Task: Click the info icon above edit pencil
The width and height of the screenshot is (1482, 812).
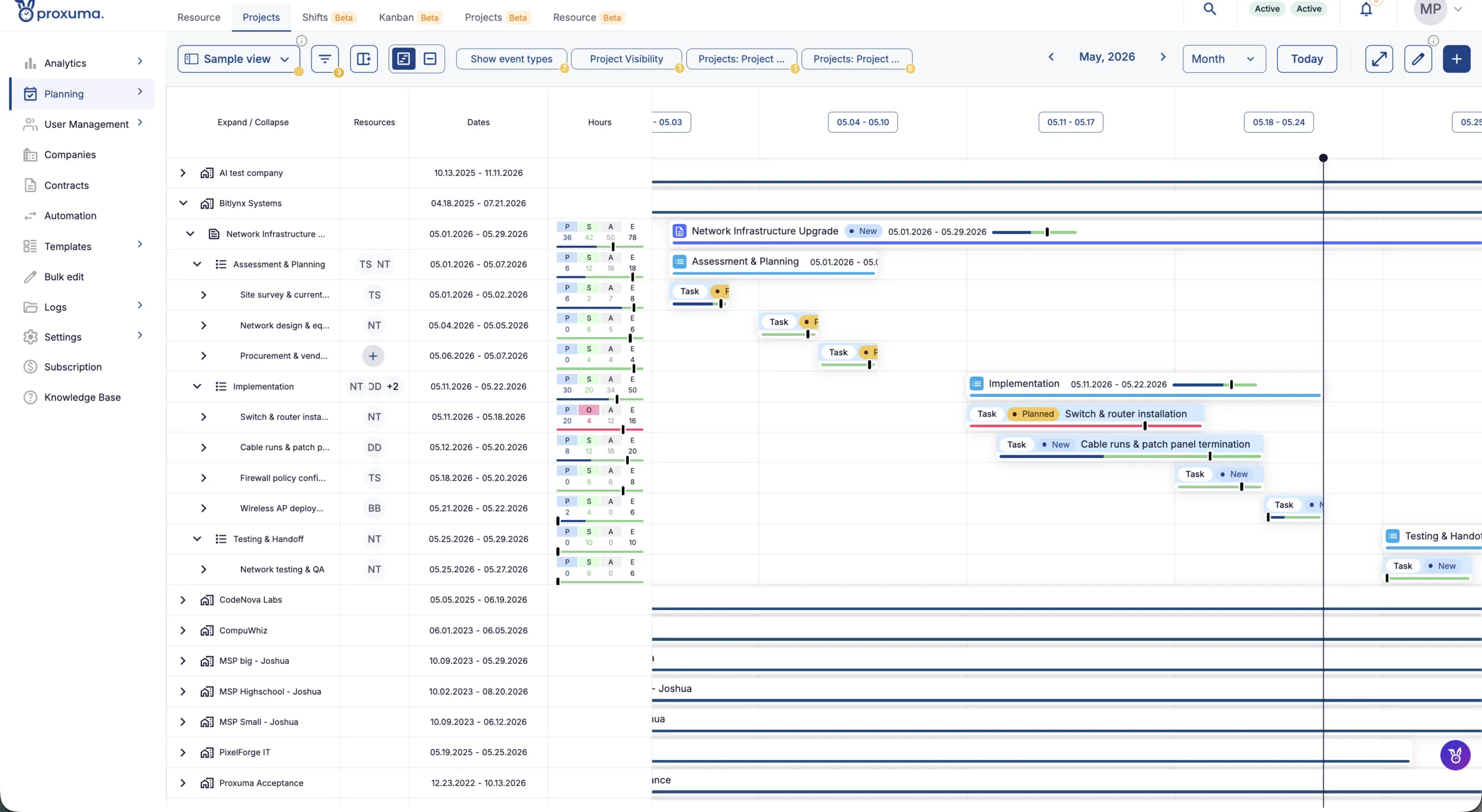Action: (1433, 41)
